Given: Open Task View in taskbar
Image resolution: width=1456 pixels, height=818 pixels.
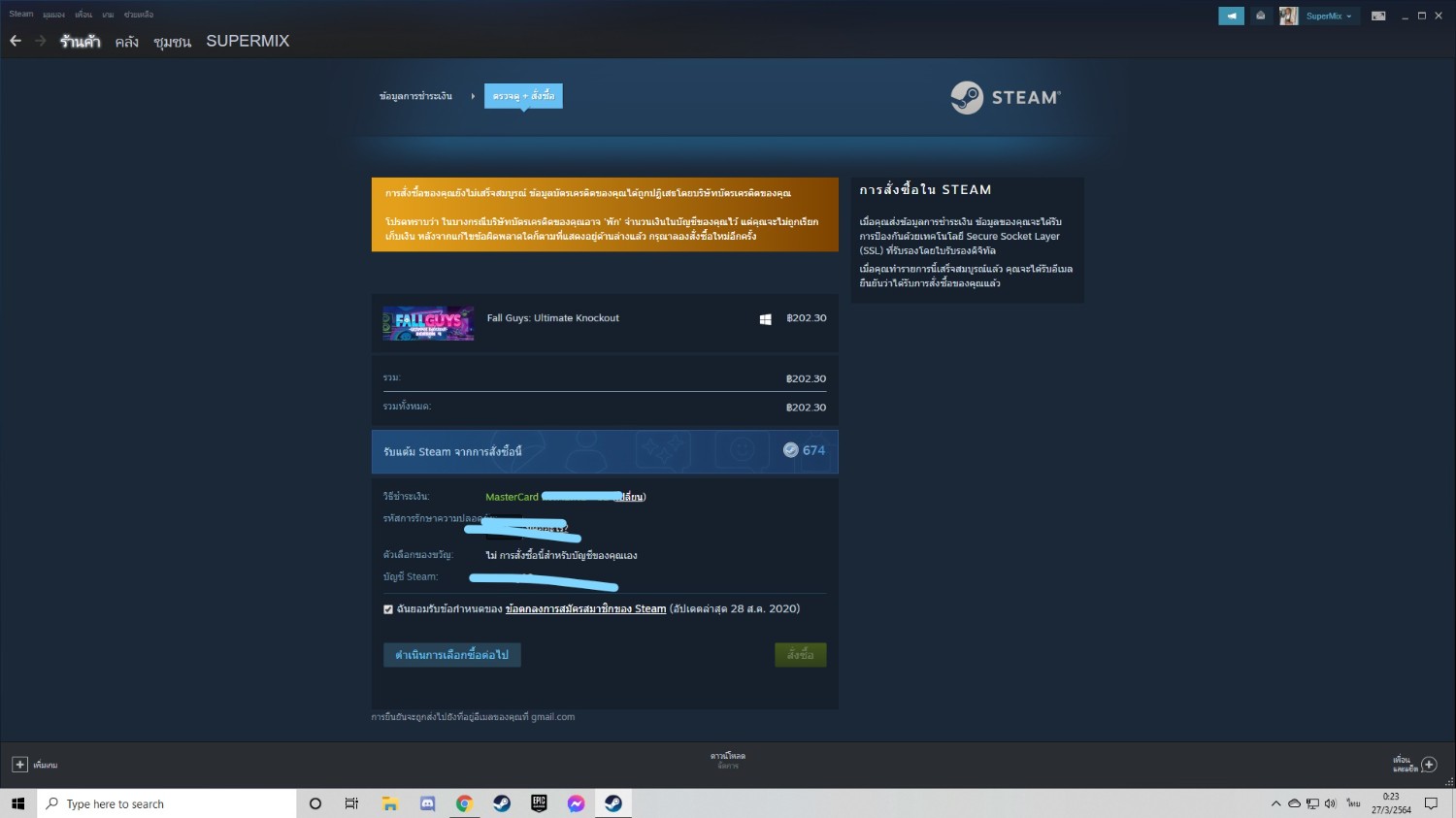Looking at the screenshot, I should [351, 803].
